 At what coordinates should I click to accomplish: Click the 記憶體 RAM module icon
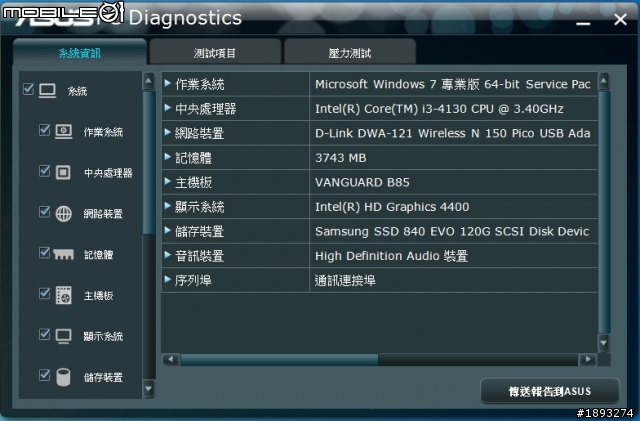[64, 255]
